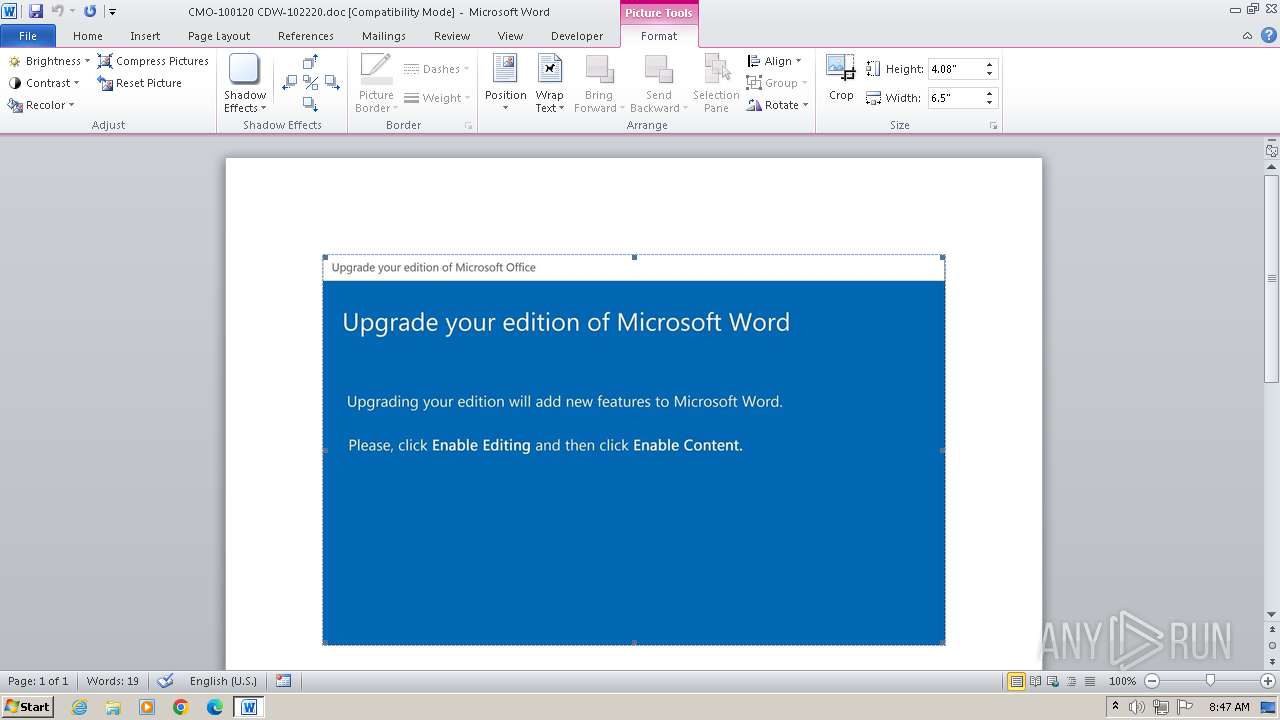Increase picture Height with up spinner
This screenshot has width=1280, height=720.
tap(990, 65)
